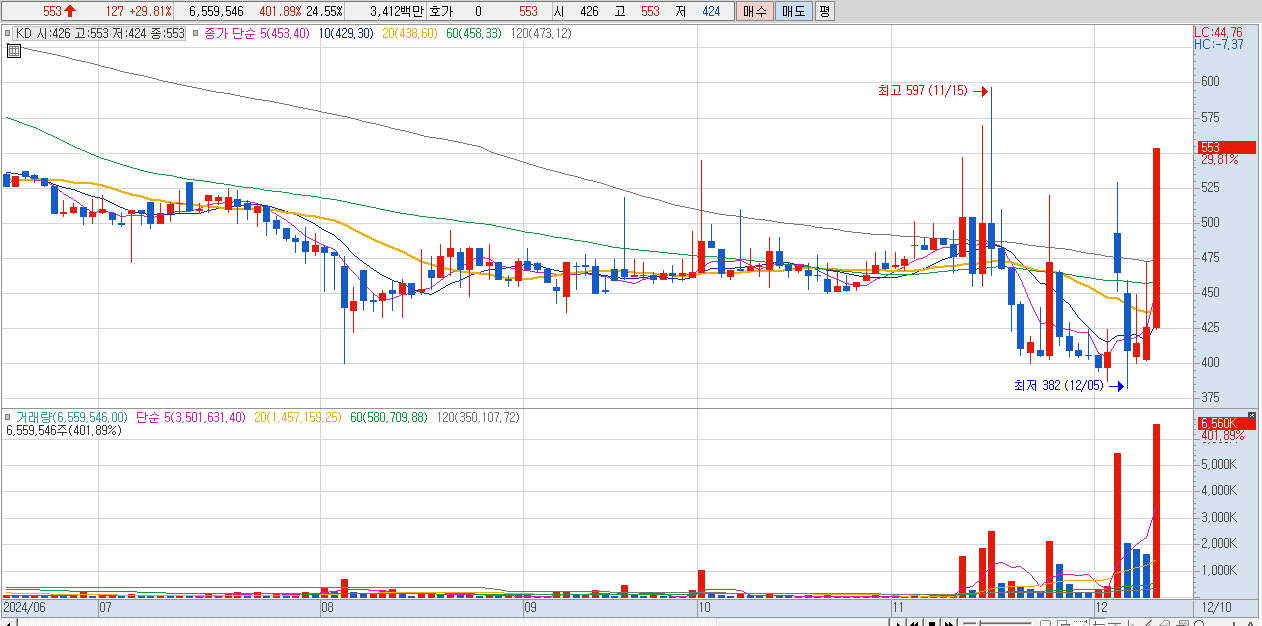This screenshot has height=626, width=1262.
Task: Click the +29.81% change rate in header
Action: pyautogui.click(x=151, y=12)
